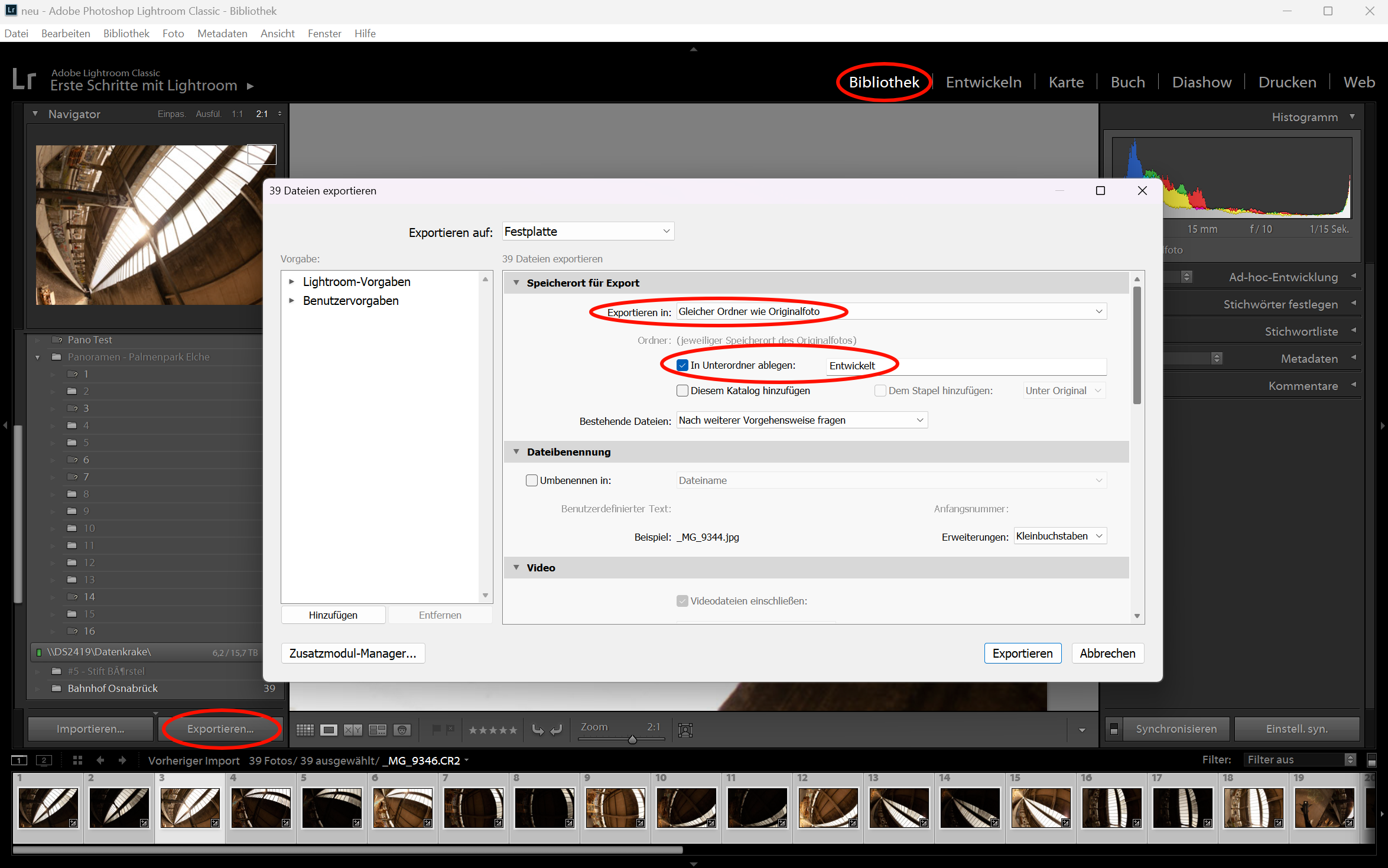Open second window display button 2
1388x868 pixels.
(44, 760)
